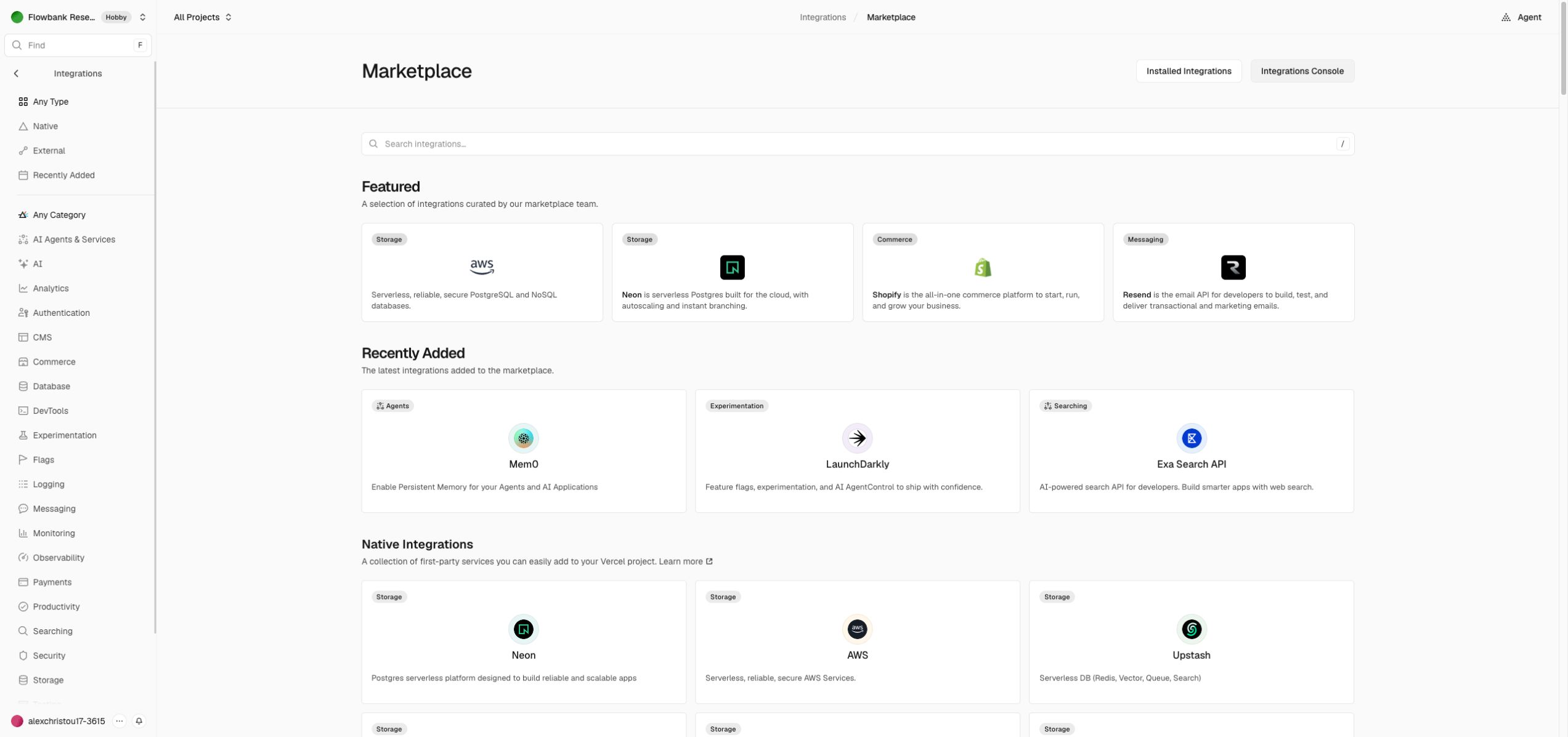Open the native Neon integration card
This screenshot has width=1568, height=737.
tap(524, 642)
